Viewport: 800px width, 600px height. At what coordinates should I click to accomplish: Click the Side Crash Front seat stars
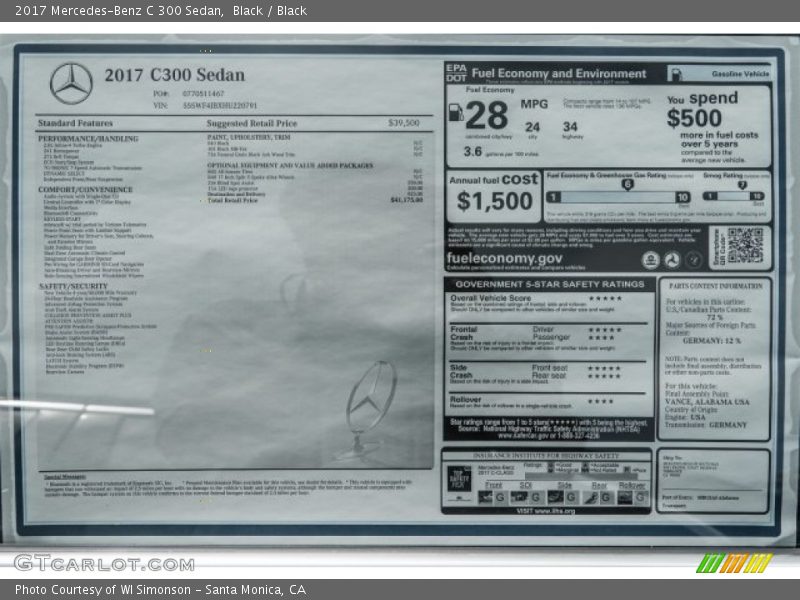(604, 368)
